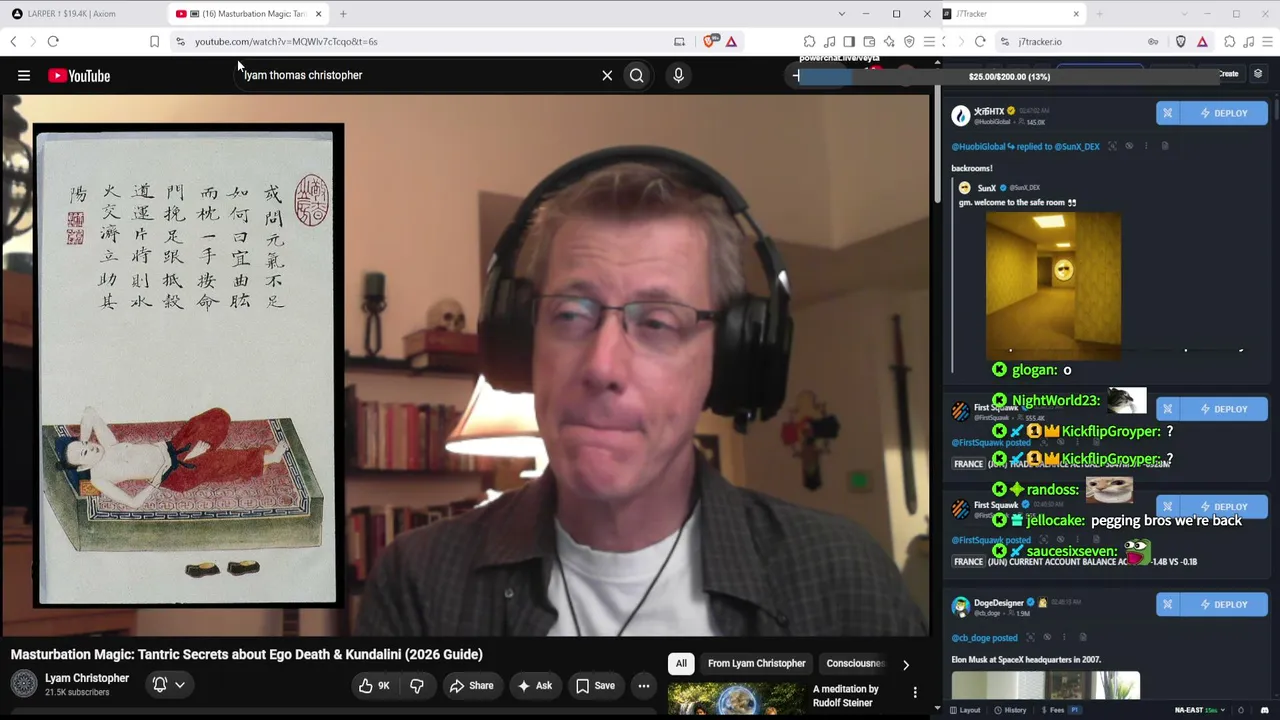The image size is (1280, 720).
Task: Click the X icon beside HTX Deploy
Action: click(x=1168, y=113)
